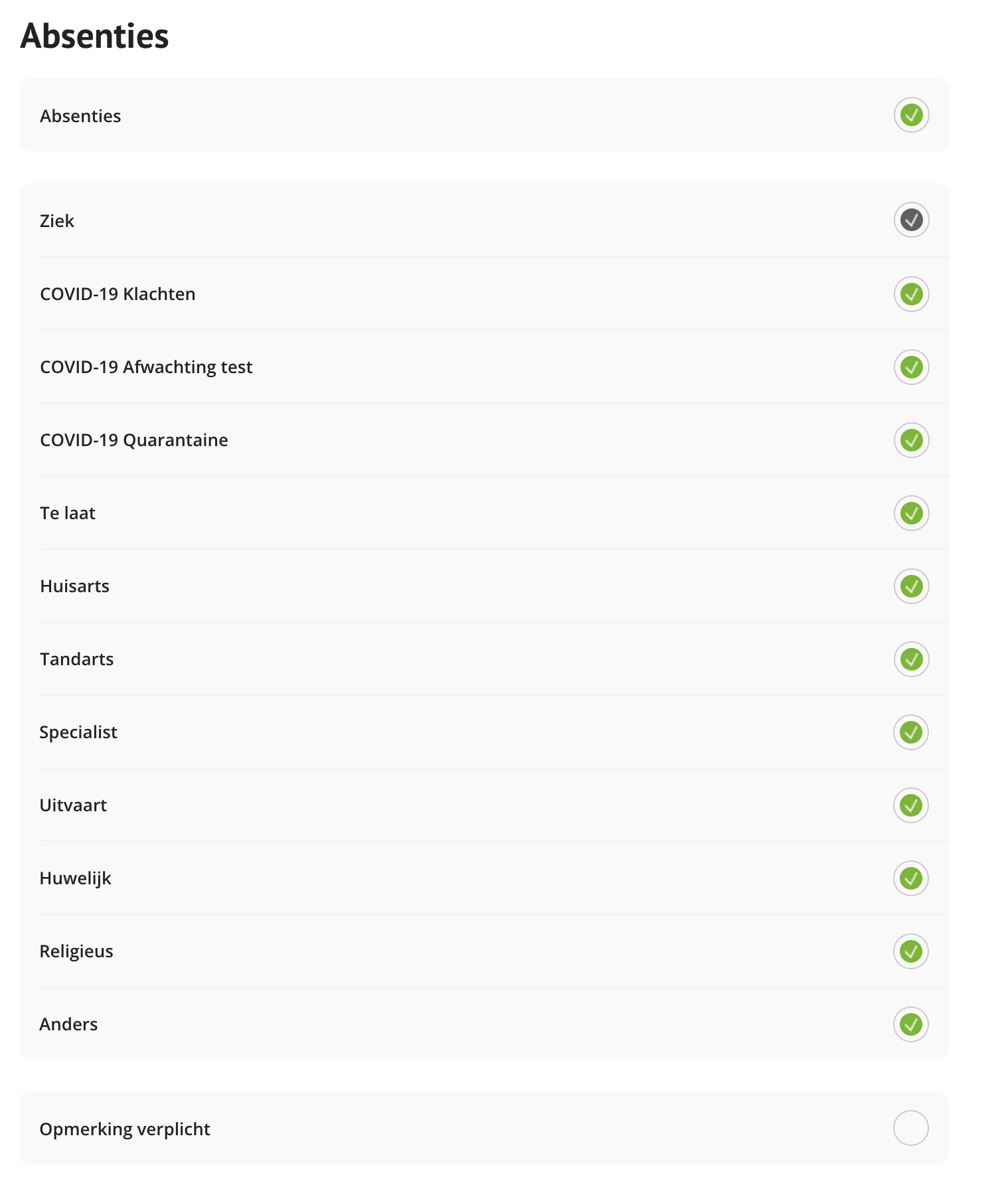
Task: Uncheck COVID-19 Klachten option
Action: (911, 294)
